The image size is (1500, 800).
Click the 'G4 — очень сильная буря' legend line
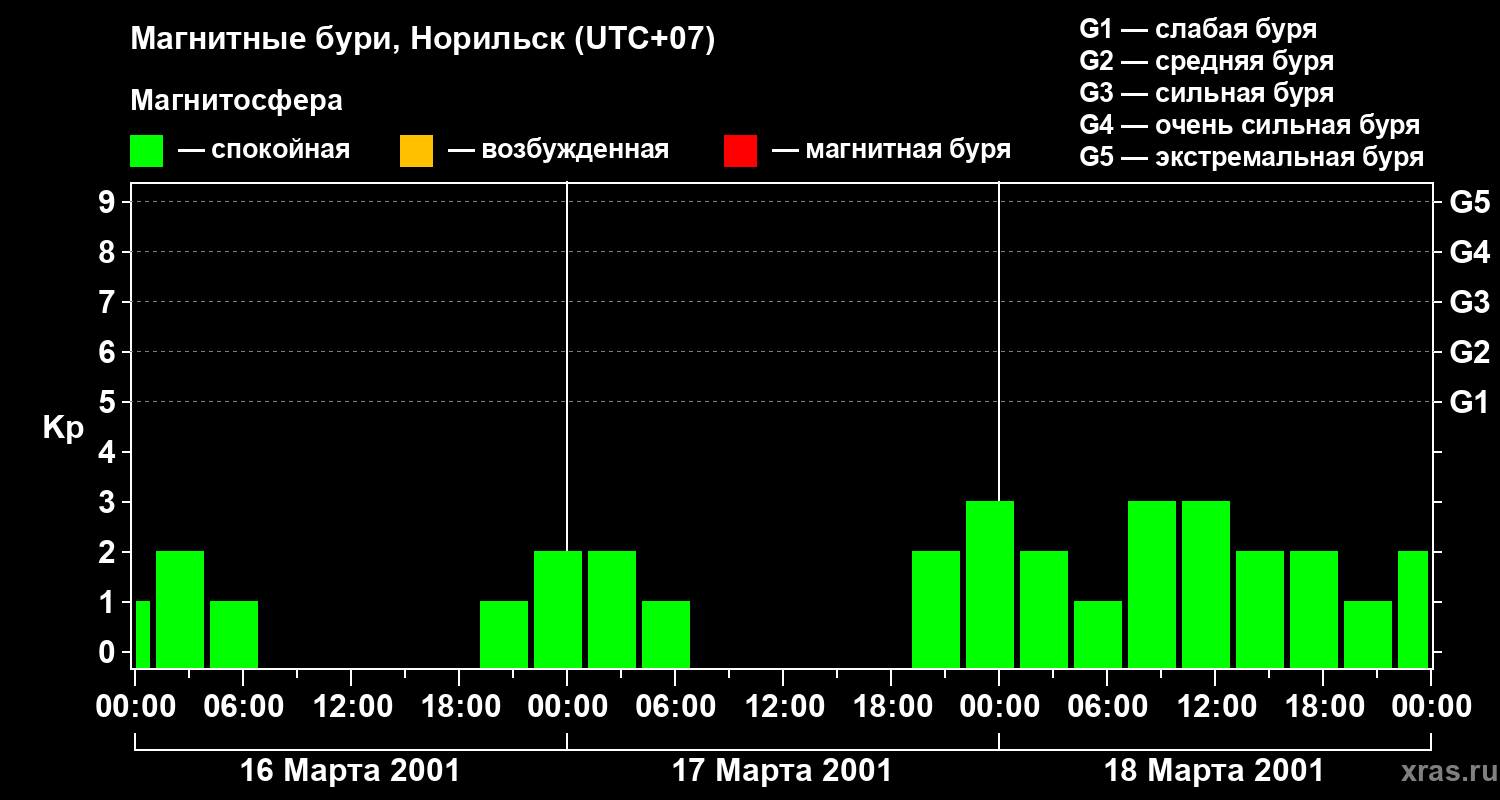(x=1250, y=125)
